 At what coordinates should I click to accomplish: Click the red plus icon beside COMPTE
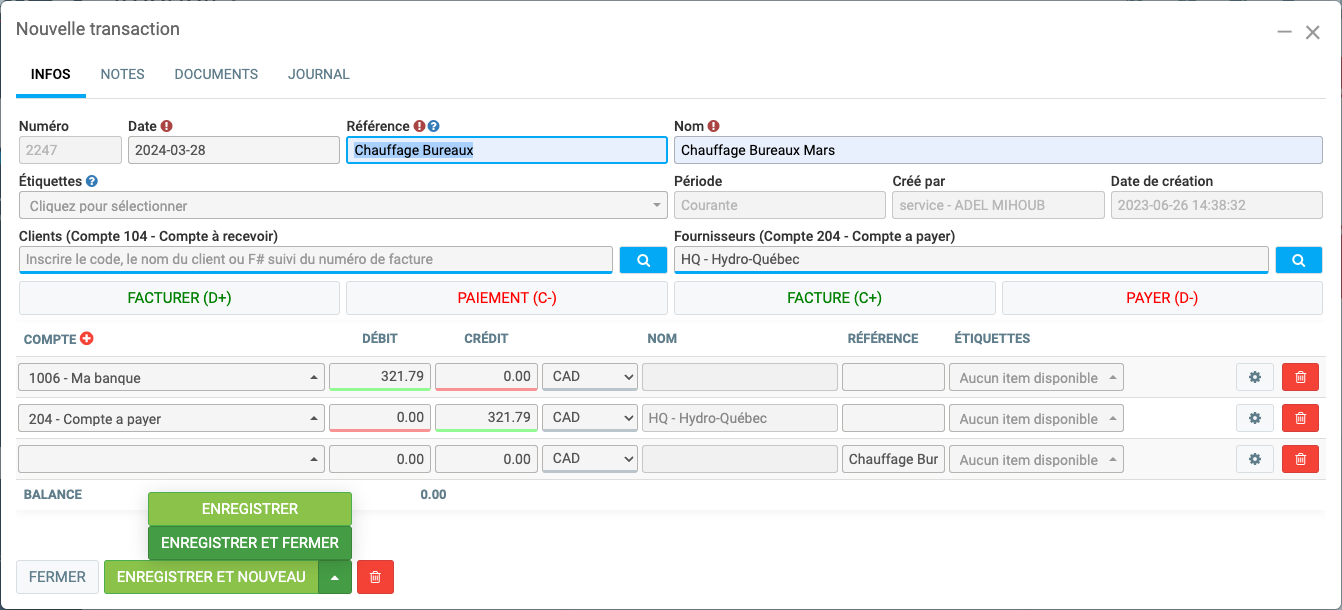[87, 339]
